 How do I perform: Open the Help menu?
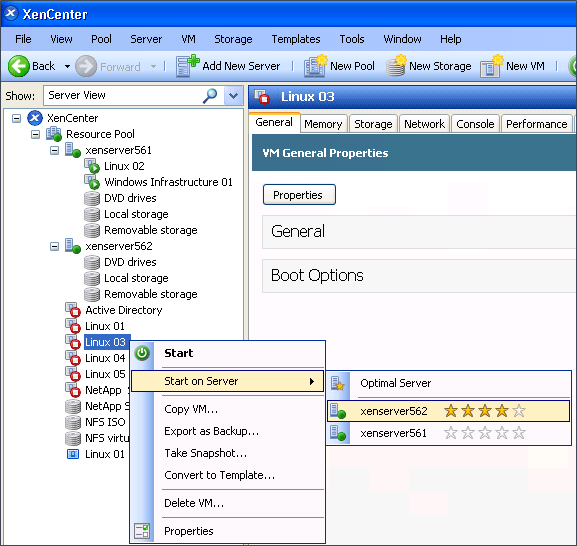click(450, 39)
